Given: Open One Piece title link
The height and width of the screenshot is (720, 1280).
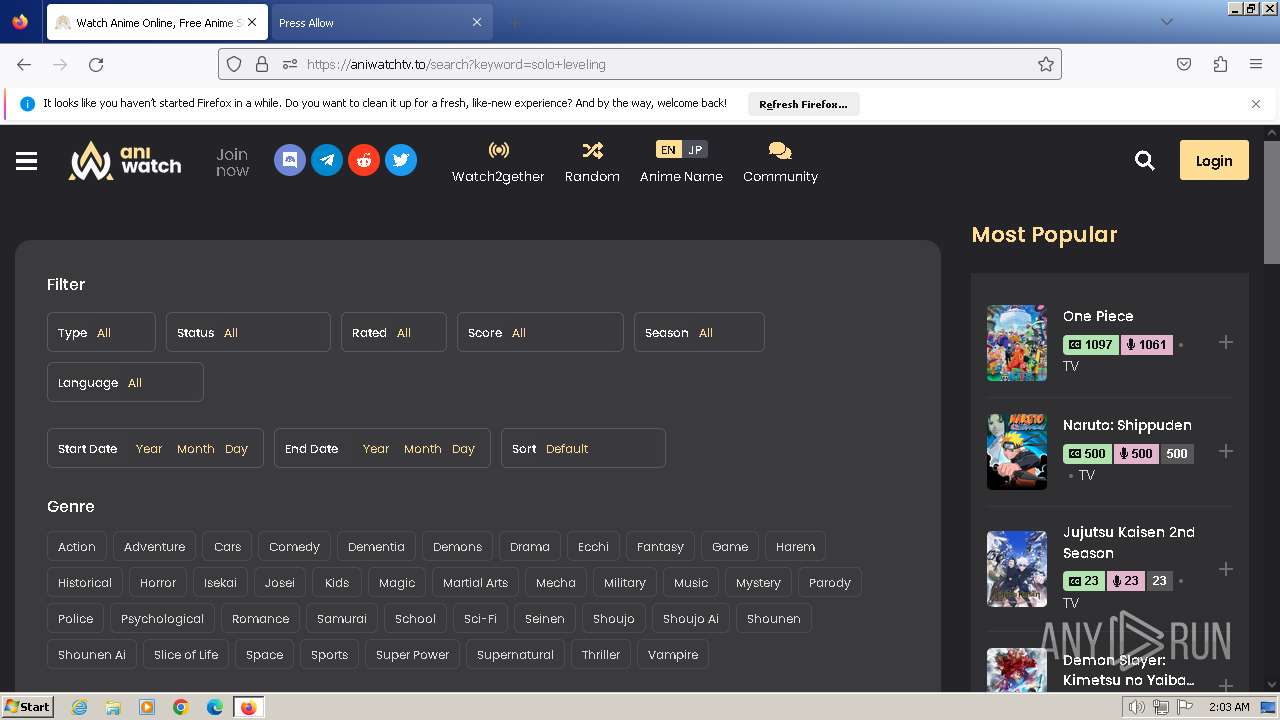Looking at the screenshot, I should point(1098,316).
